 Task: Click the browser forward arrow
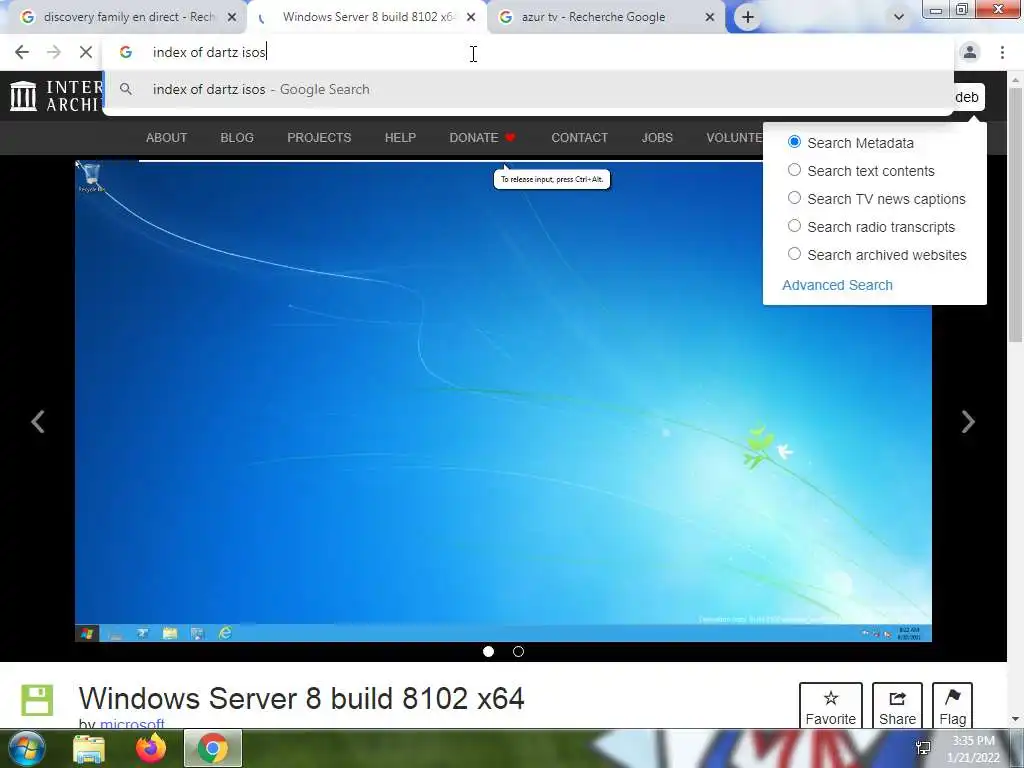coord(54,52)
